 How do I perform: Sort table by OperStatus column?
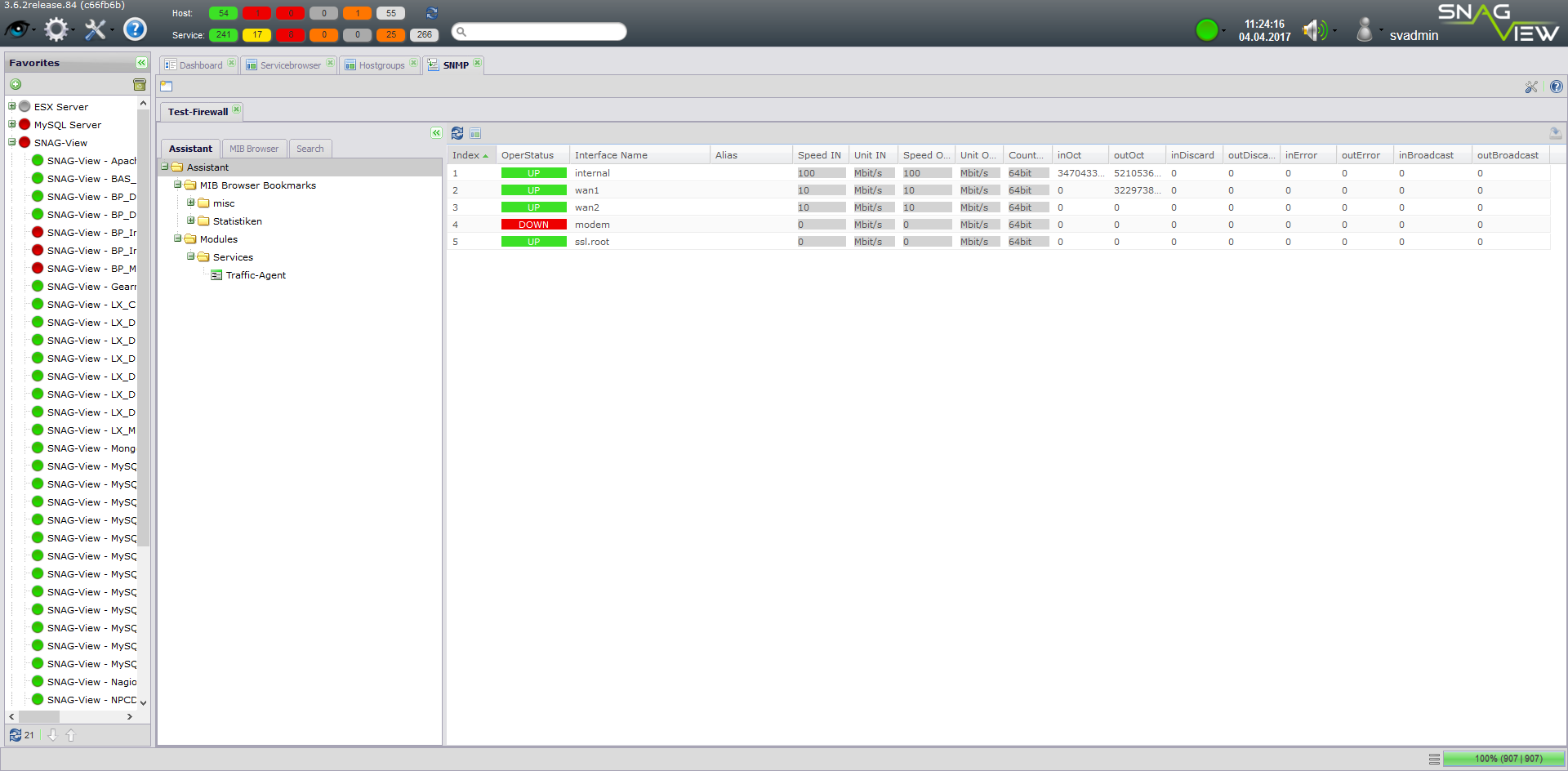pyautogui.click(x=532, y=155)
